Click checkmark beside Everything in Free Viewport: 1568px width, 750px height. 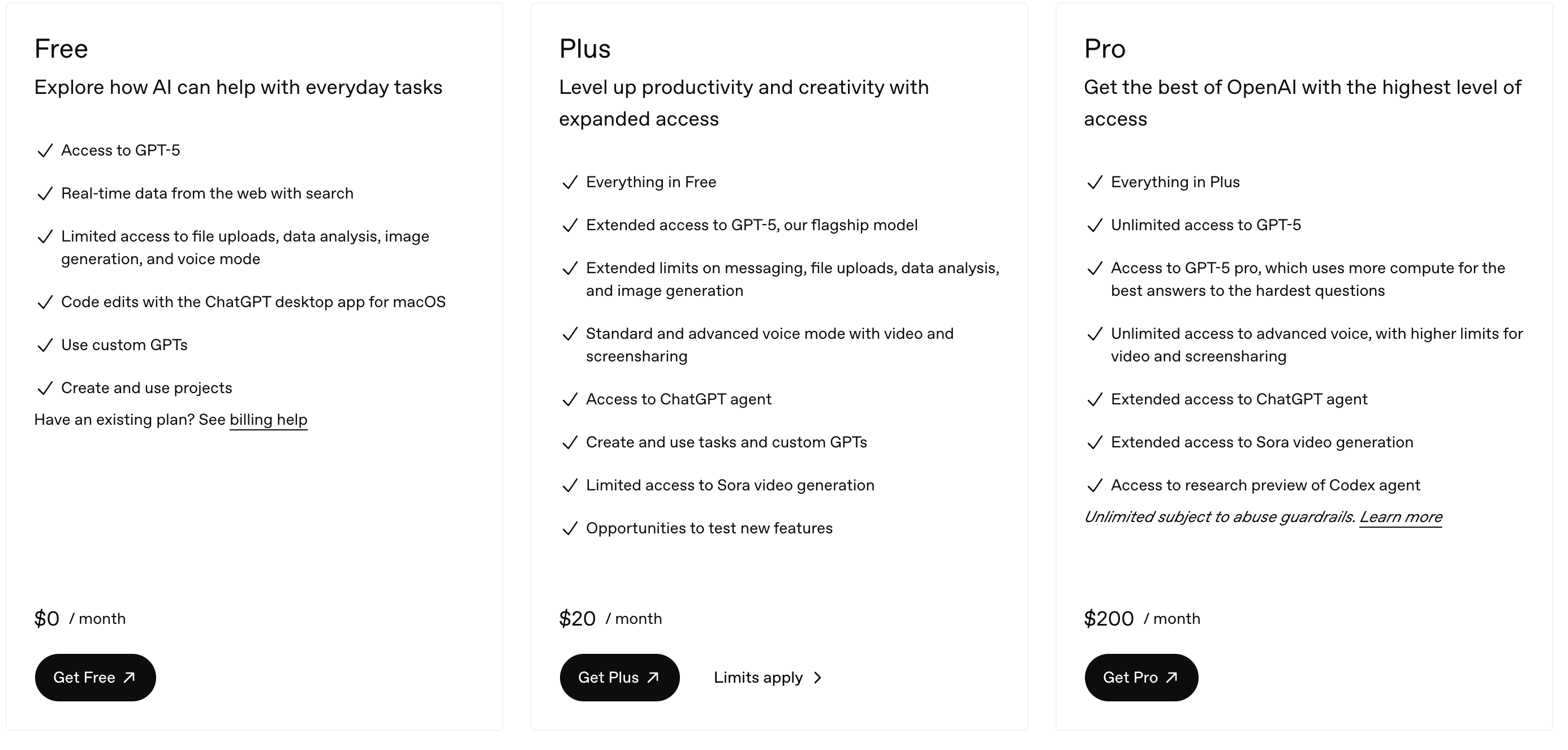(x=570, y=182)
